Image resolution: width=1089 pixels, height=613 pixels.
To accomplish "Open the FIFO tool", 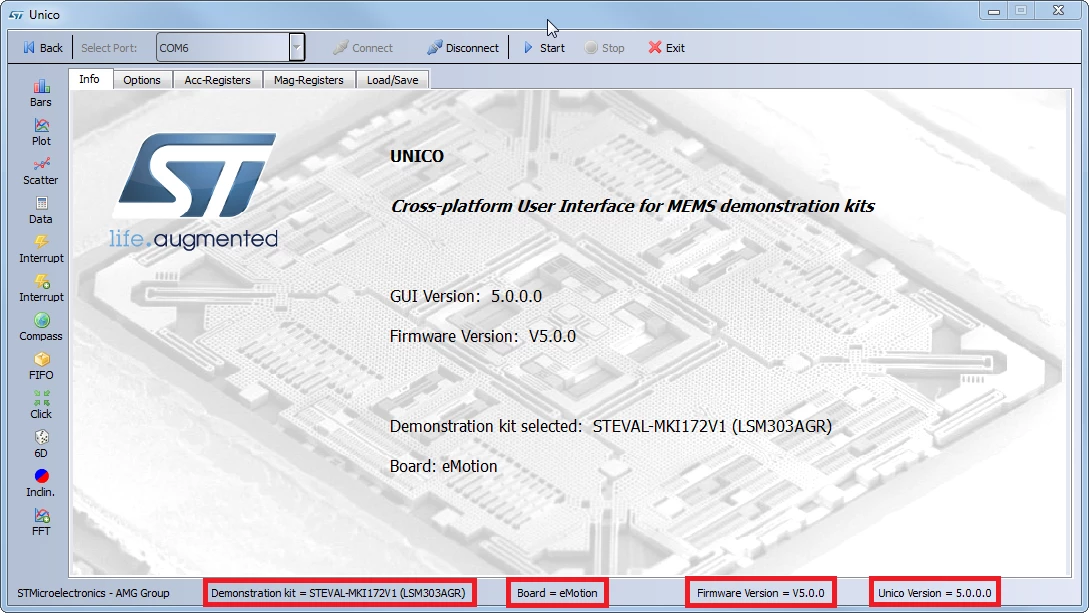I will point(40,365).
